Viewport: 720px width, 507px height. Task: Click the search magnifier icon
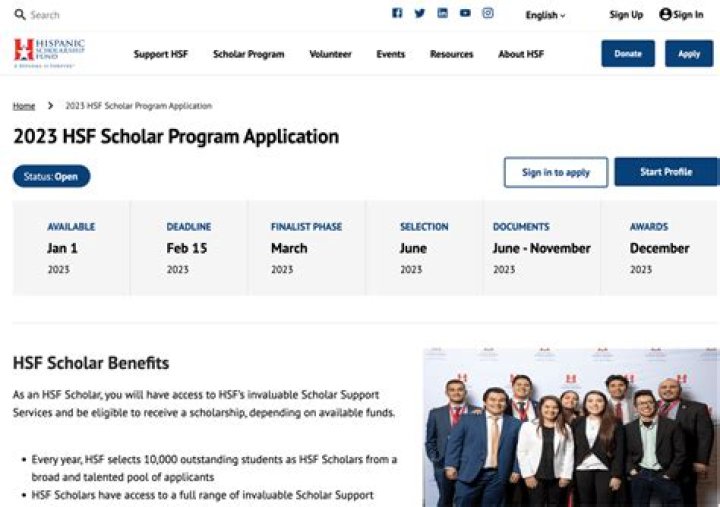point(19,15)
